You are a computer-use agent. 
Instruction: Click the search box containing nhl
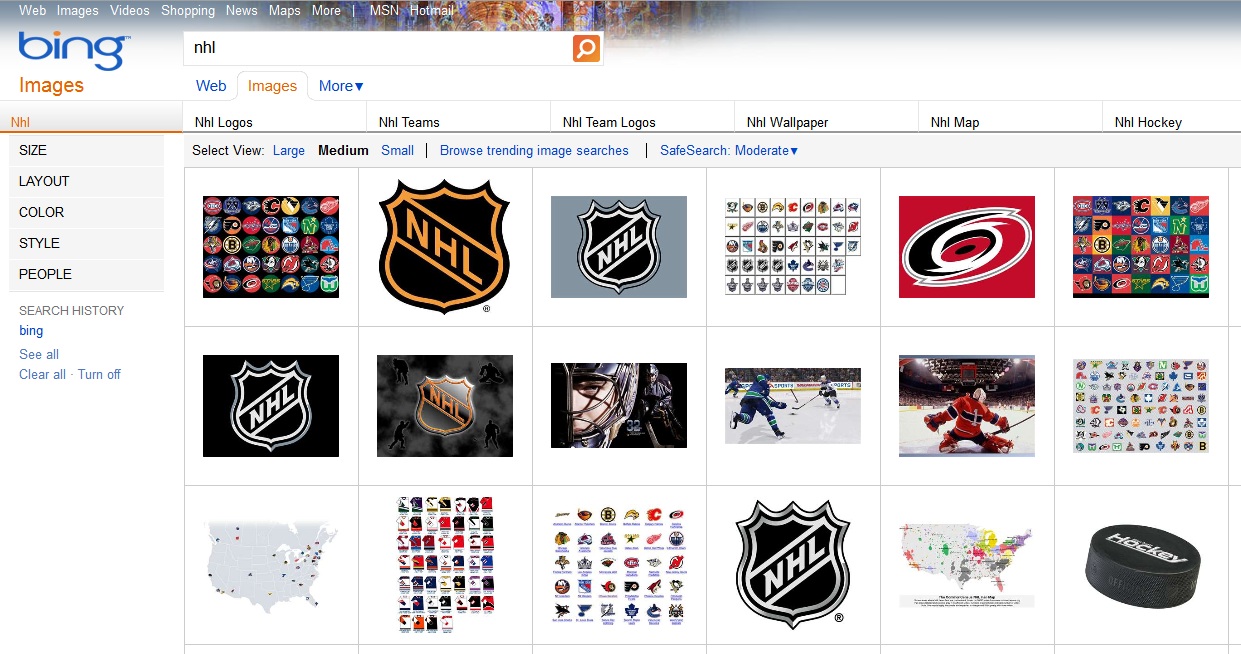[x=375, y=48]
